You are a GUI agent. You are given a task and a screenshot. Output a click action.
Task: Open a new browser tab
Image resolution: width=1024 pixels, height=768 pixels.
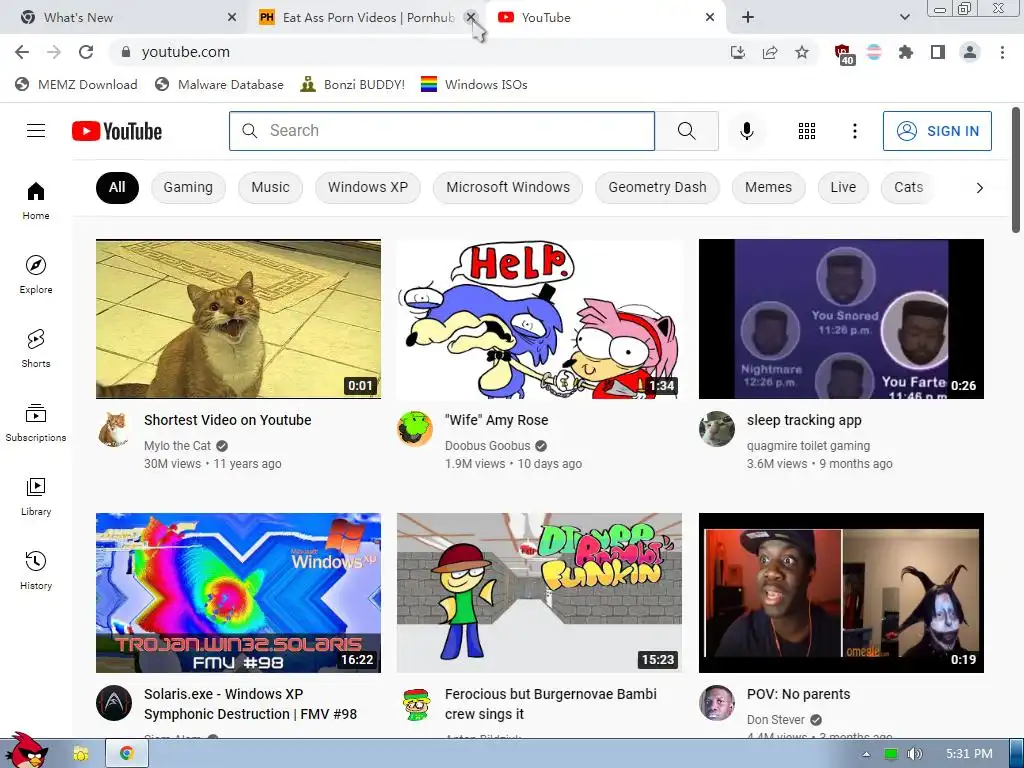748,18
